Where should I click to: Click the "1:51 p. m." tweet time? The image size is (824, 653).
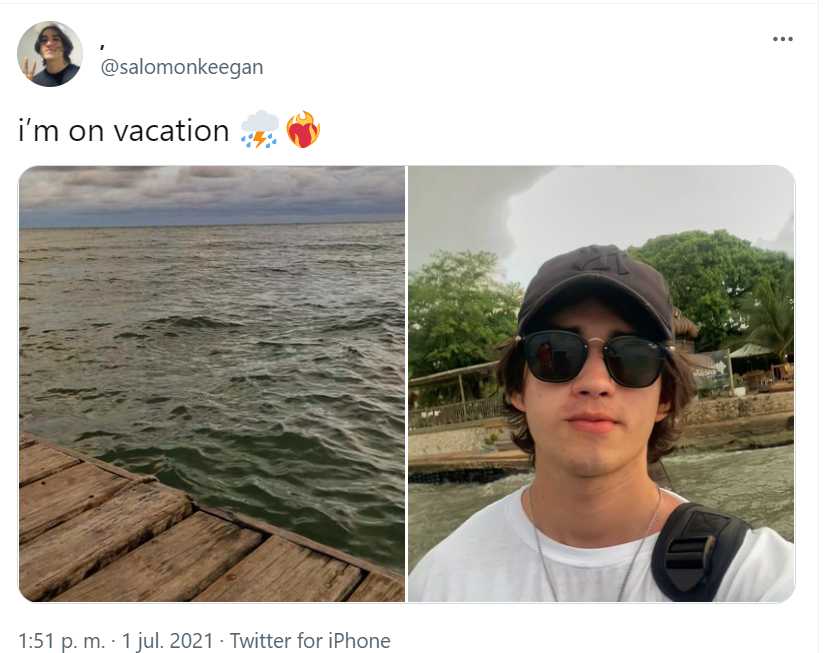pyautogui.click(x=61, y=640)
